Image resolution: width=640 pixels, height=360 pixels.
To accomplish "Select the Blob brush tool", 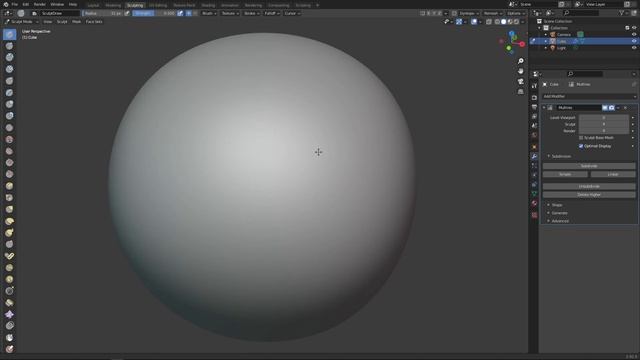I will point(9,116).
